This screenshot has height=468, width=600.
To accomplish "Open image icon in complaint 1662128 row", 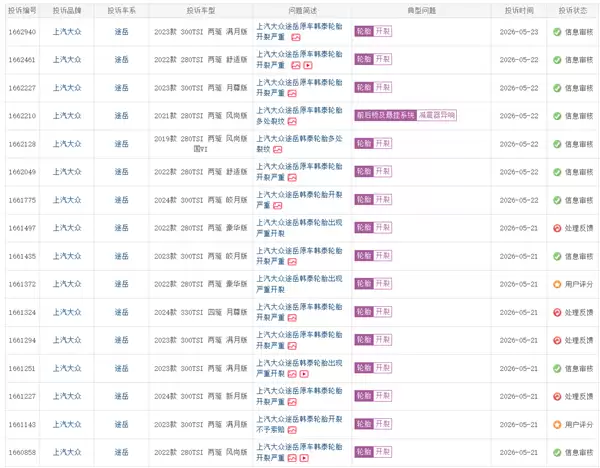I will coord(278,150).
